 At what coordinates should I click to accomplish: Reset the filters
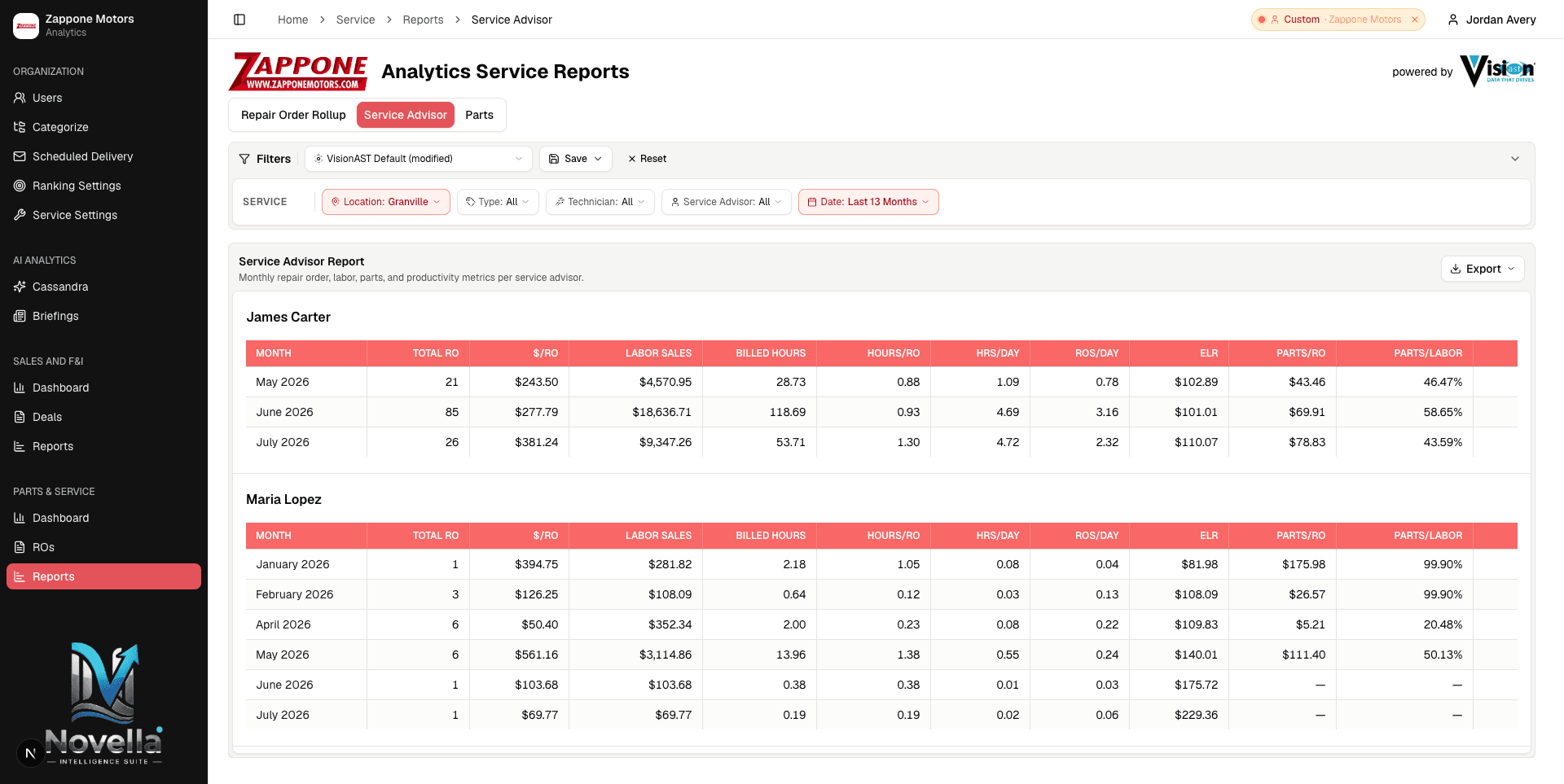pos(648,159)
